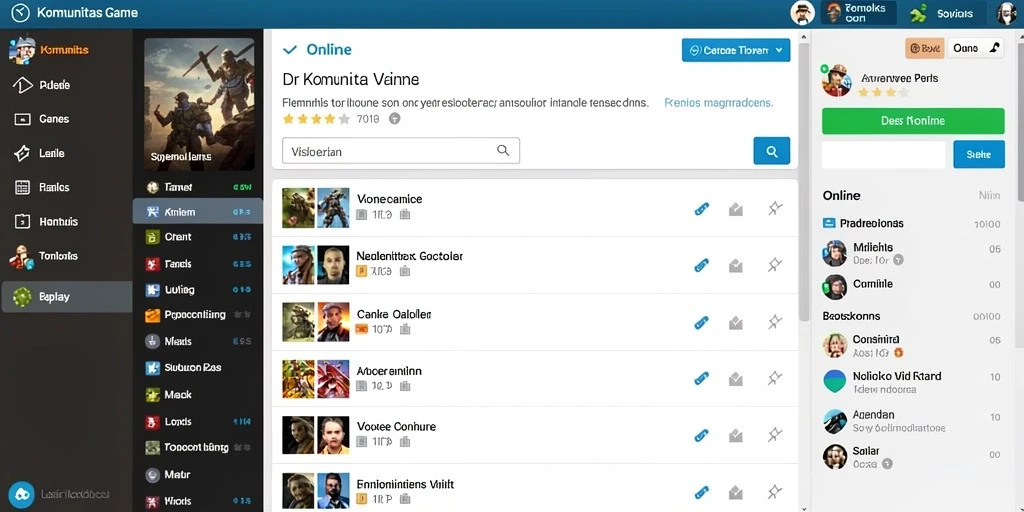The height and width of the screenshot is (512, 1024).
Task: Expand the Catcae Tionen dropdown
Action: (x=735, y=50)
